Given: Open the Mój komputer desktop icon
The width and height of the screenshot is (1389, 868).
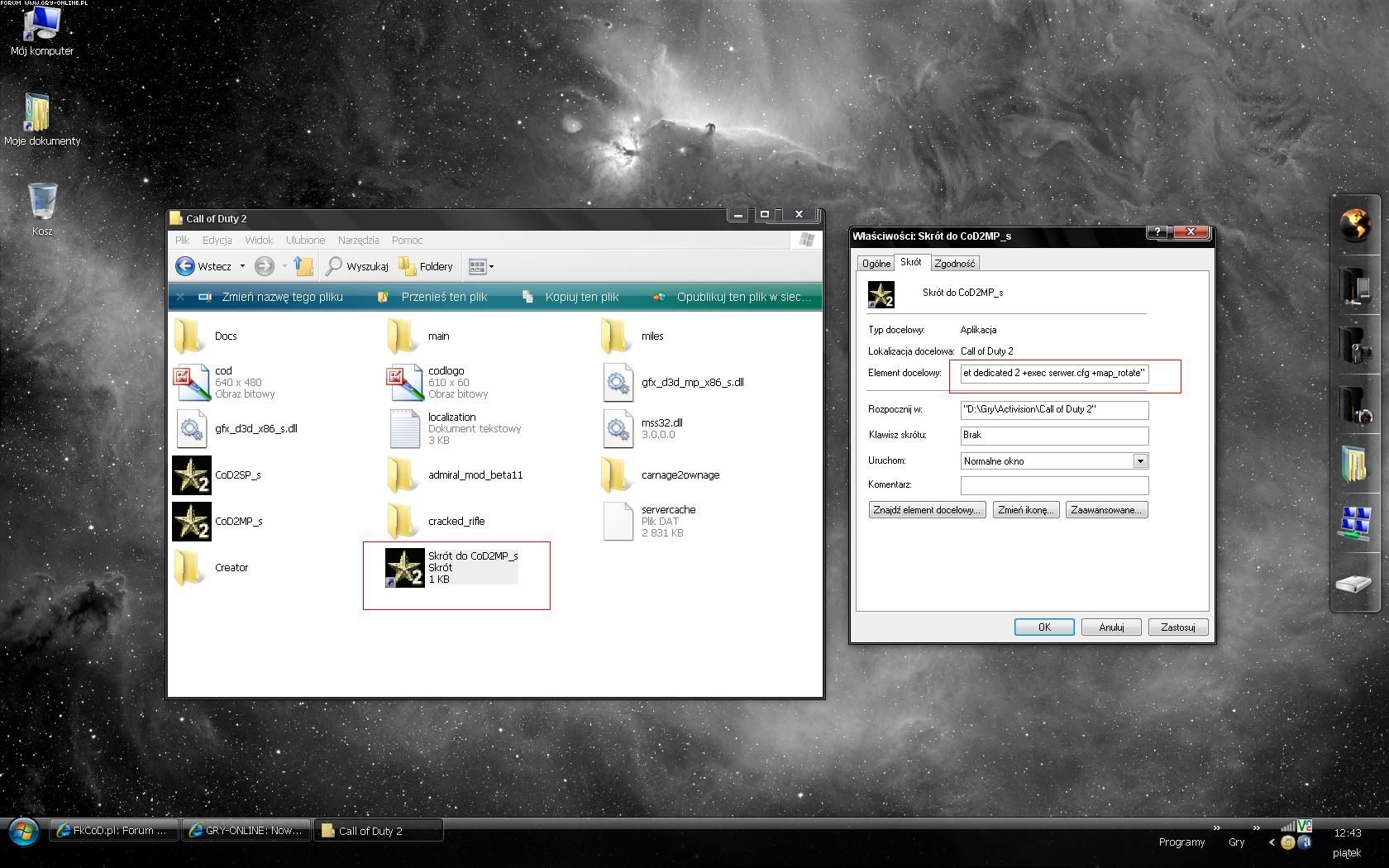Looking at the screenshot, I should (41, 32).
